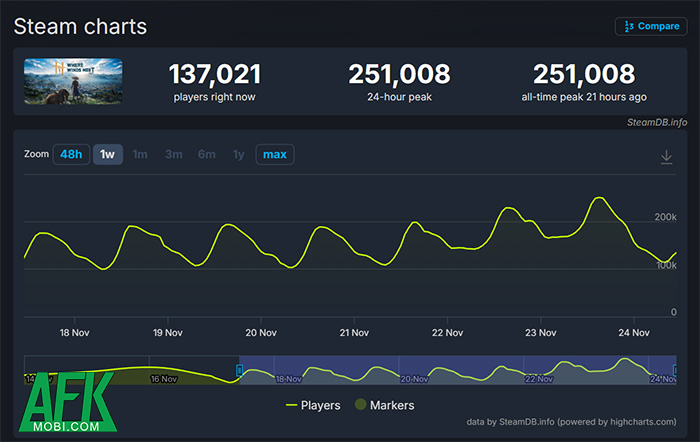Click the right navigator range handle

(675, 370)
